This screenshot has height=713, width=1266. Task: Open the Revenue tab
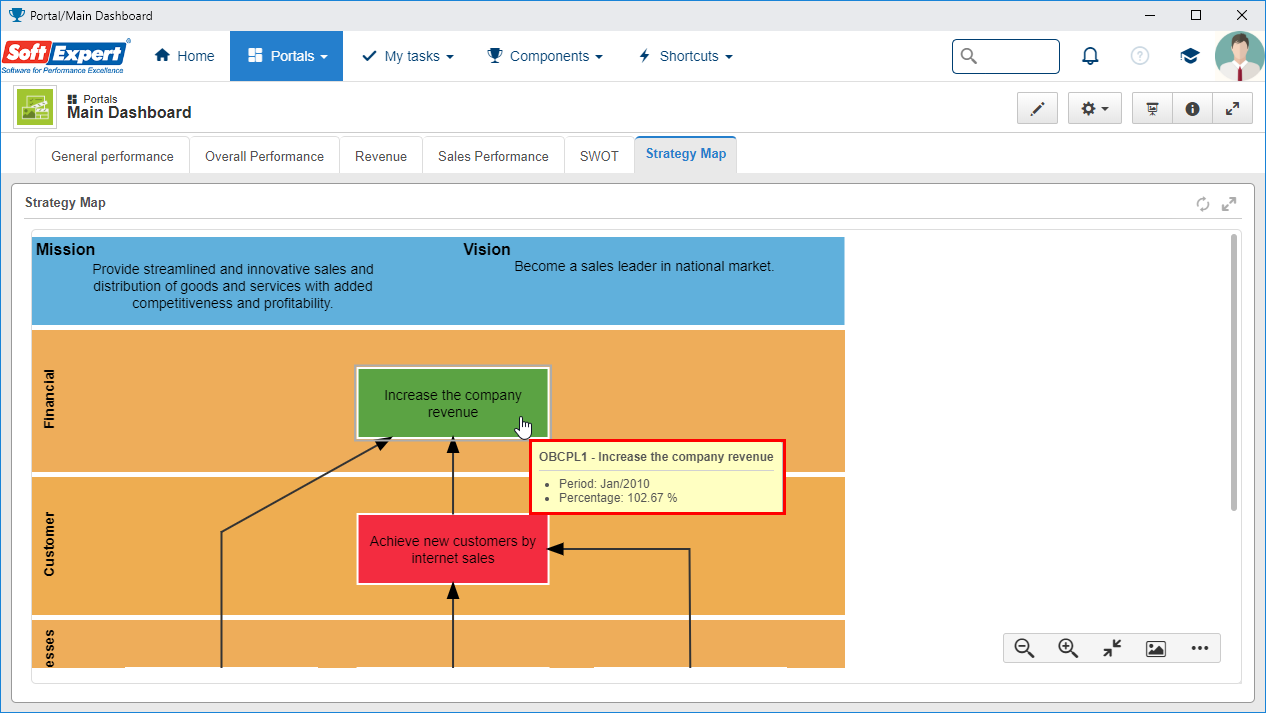pos(381,156)
